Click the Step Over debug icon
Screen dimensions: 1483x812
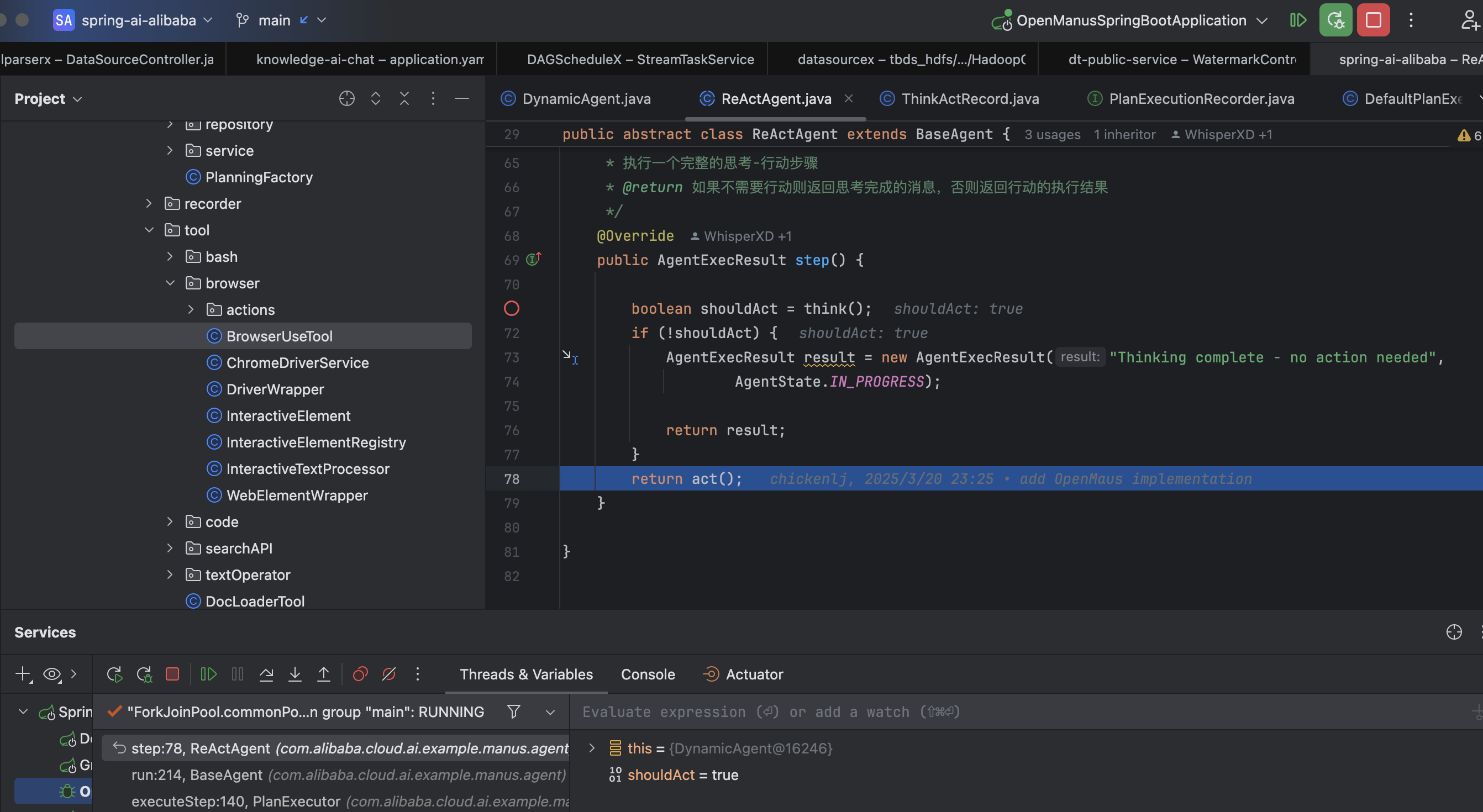pyautogui.click(x=266, y=674)
